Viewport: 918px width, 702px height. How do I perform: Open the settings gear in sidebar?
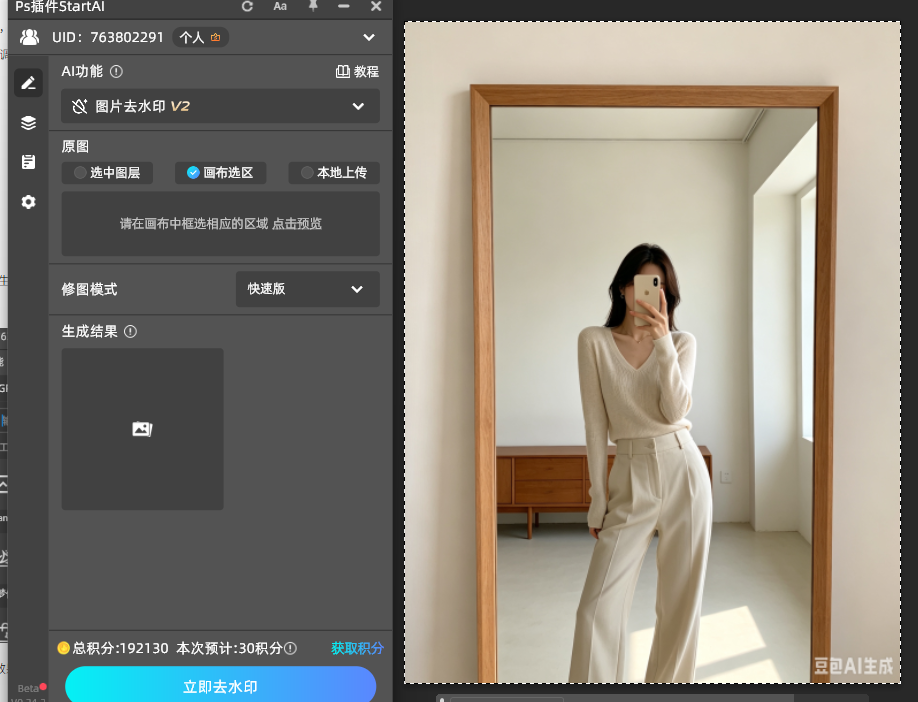coord(28,202)
